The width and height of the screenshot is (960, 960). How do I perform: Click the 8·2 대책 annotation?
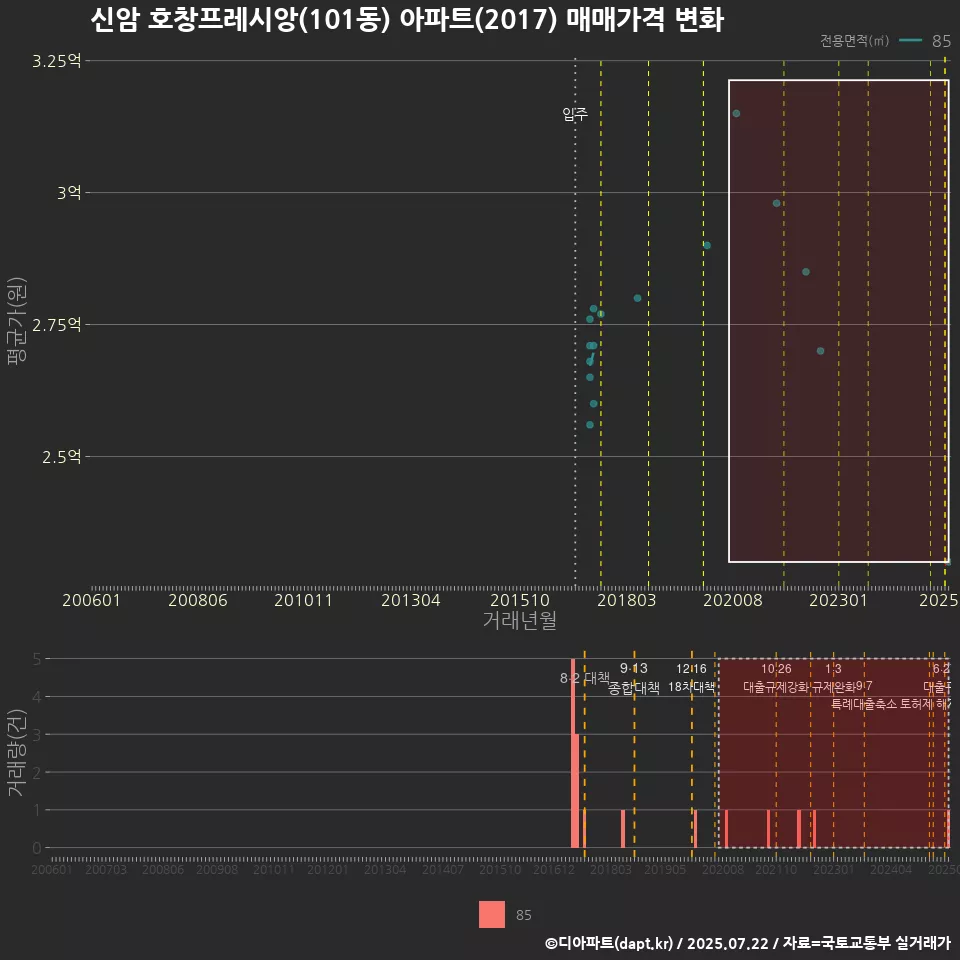click(585, 678)
